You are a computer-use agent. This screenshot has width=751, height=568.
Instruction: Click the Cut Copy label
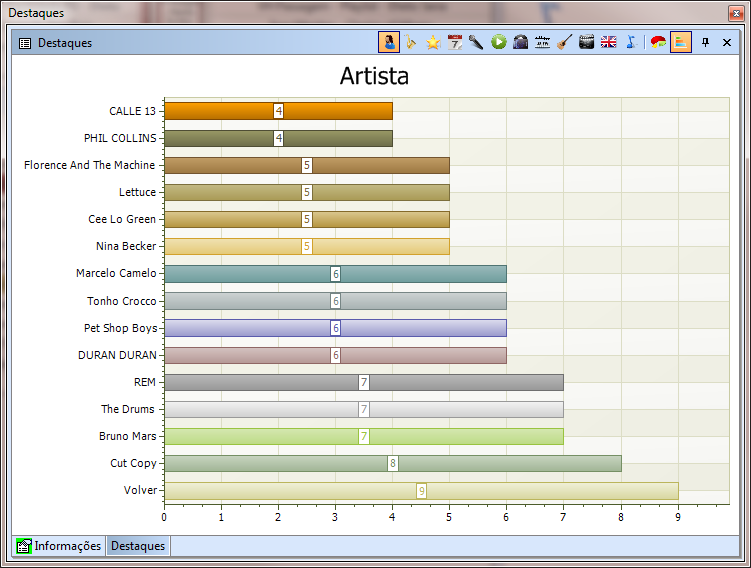click(x=134, y=463)
